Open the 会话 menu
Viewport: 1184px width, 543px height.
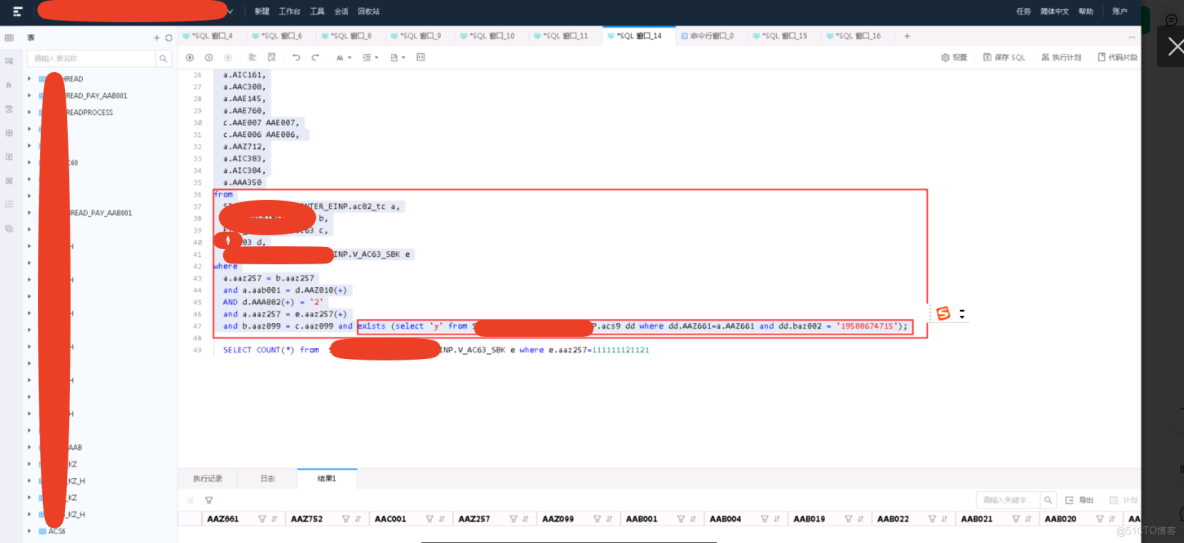[341, 11]
